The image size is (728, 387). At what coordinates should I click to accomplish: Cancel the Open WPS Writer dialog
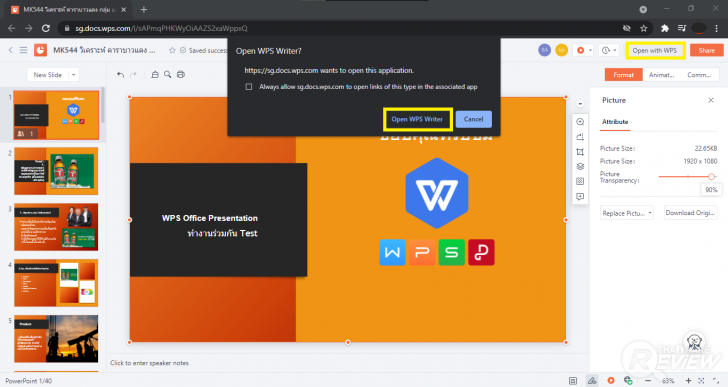coord(474,119)
